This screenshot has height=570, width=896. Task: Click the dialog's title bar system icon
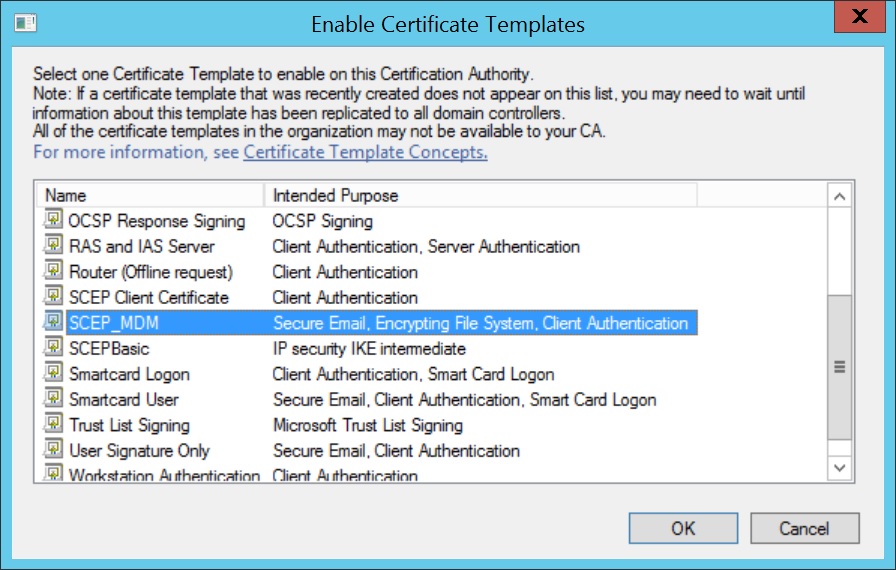coord(26,22)
